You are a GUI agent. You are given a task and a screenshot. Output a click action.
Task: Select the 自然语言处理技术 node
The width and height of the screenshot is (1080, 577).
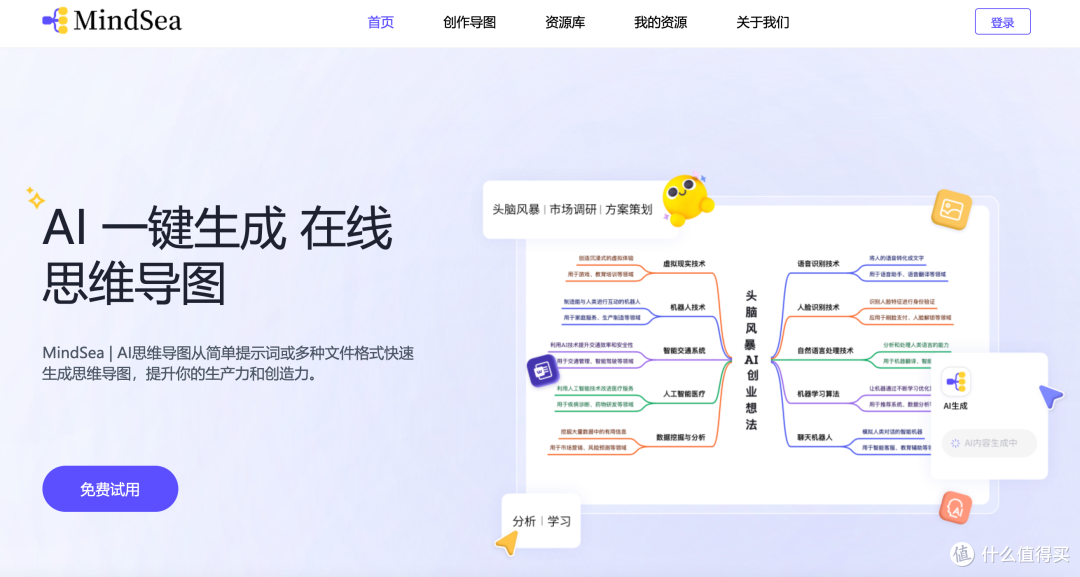click(x=825, y=350)
